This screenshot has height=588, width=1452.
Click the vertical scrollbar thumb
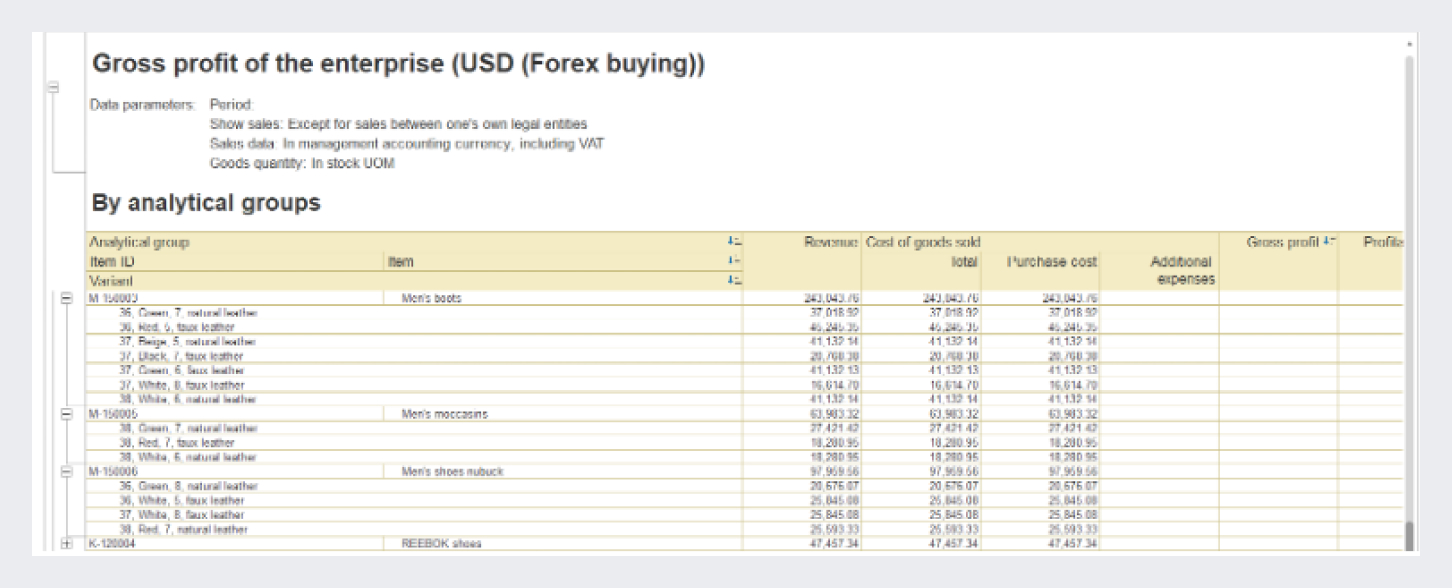[1410, 535]
